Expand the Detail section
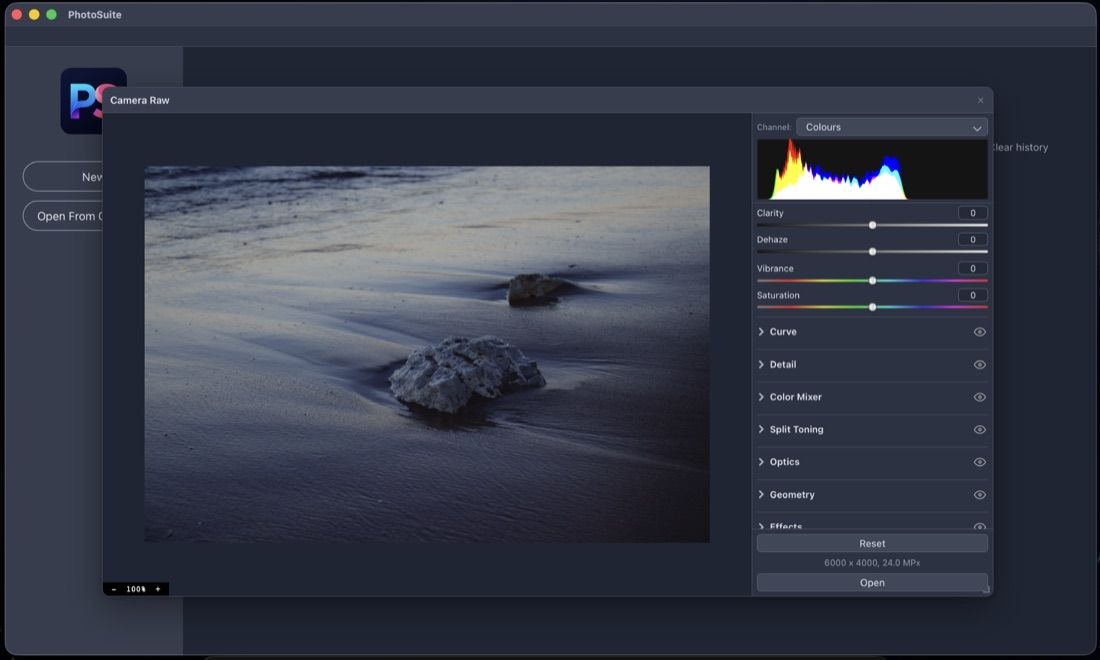This screenshot has width=1100, height=660. pyautogui.click(x=761, y=365)
